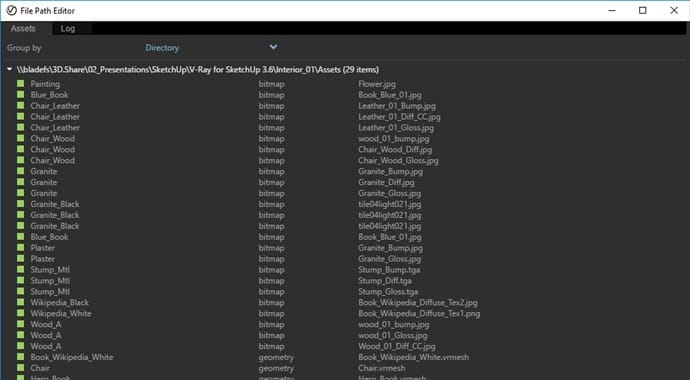690x380 pixels.
Task: Switch to the Log tab
Action: tap(68, 29)
